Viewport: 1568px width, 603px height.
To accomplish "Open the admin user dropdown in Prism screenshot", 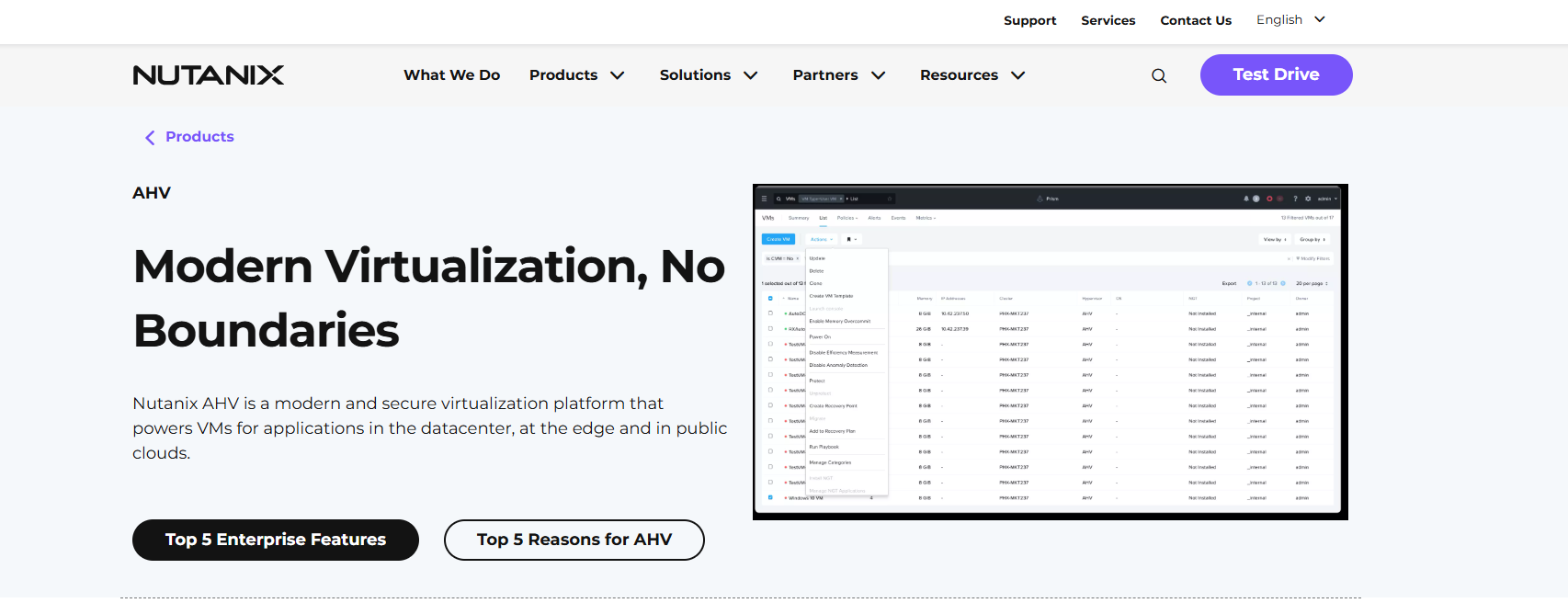I will 1327,199.
